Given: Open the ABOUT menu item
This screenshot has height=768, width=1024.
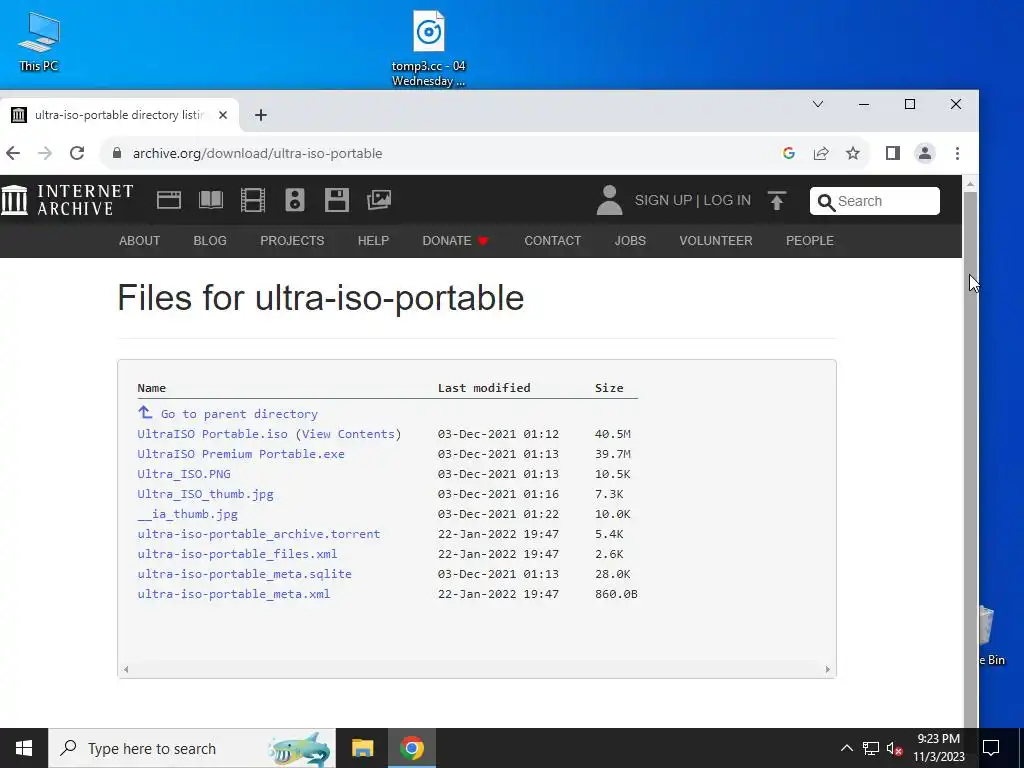Looking at the screenshot, I should pyautogui.click(x=139, y=240).
